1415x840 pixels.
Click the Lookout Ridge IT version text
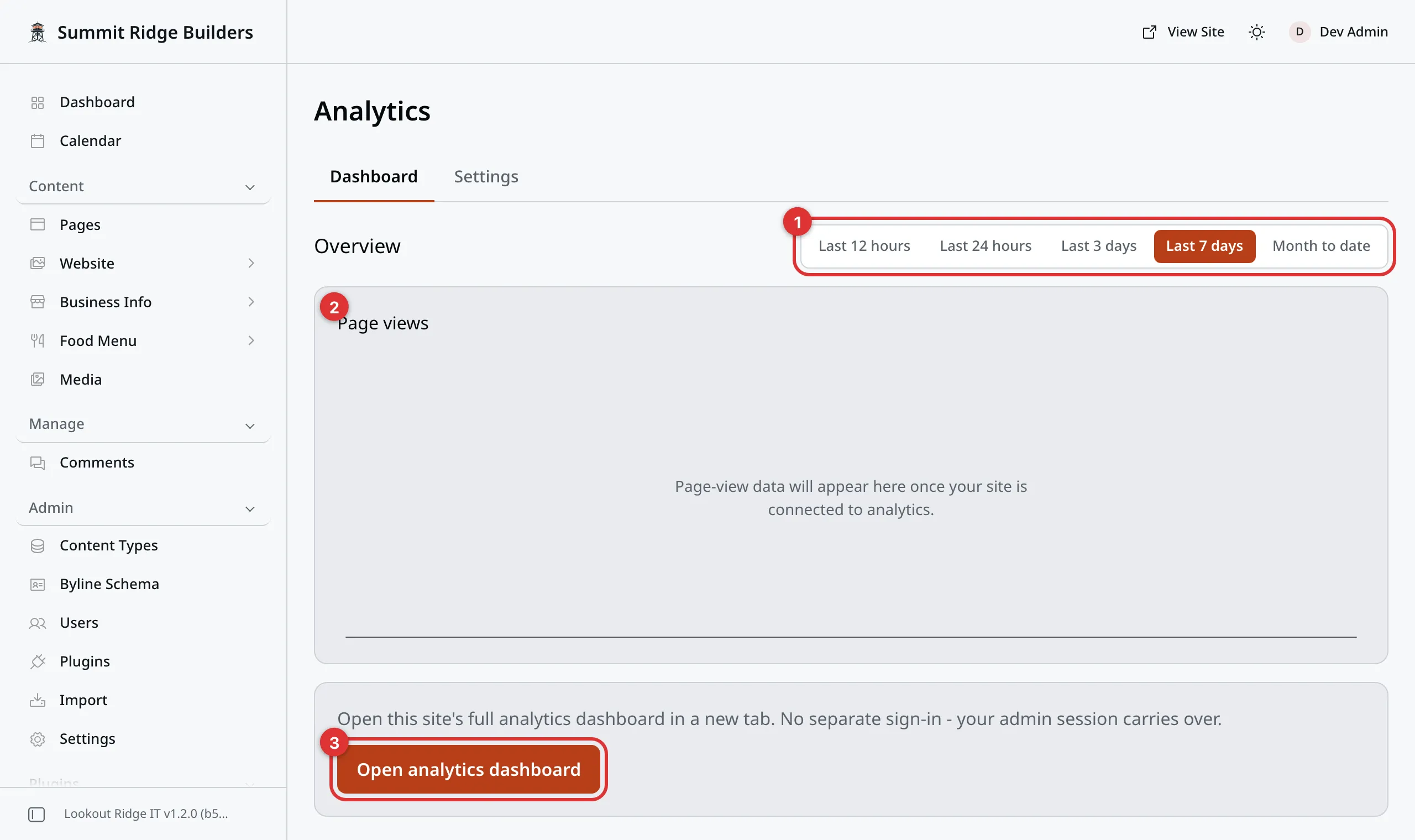tap(146, 814)
